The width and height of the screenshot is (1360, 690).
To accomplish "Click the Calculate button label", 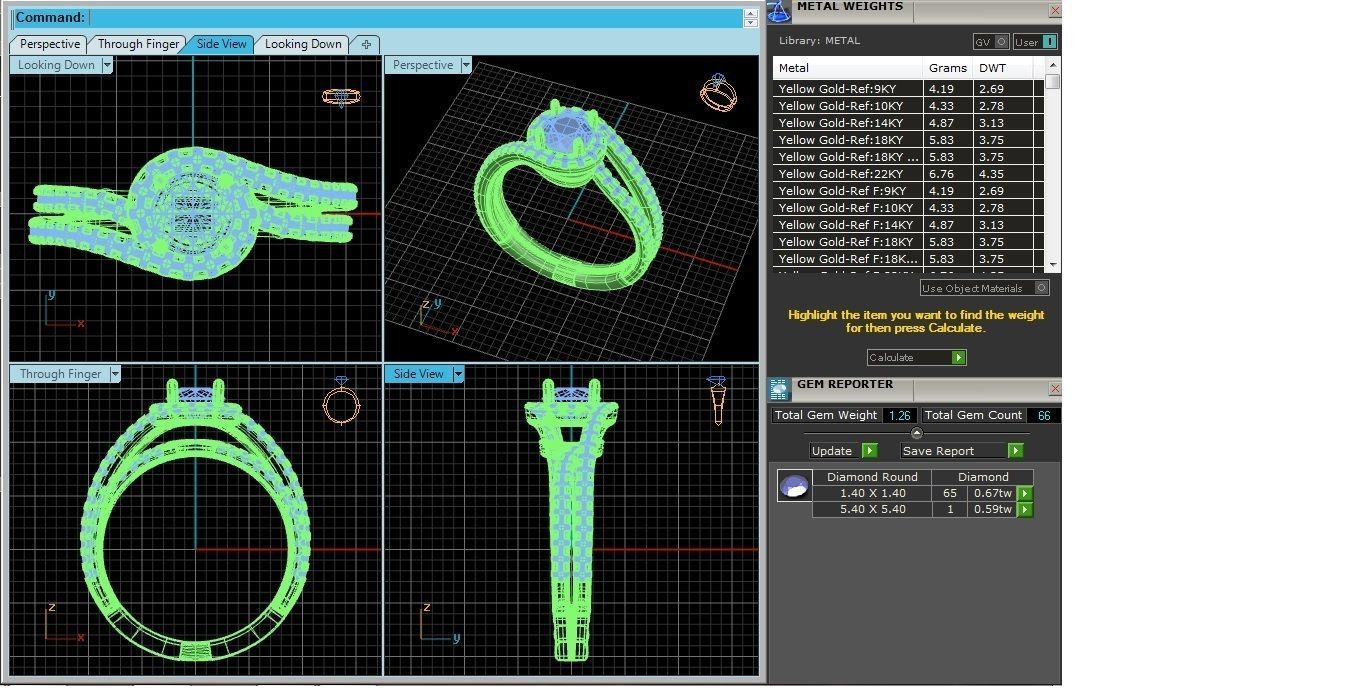I will (x=891, y=358).
